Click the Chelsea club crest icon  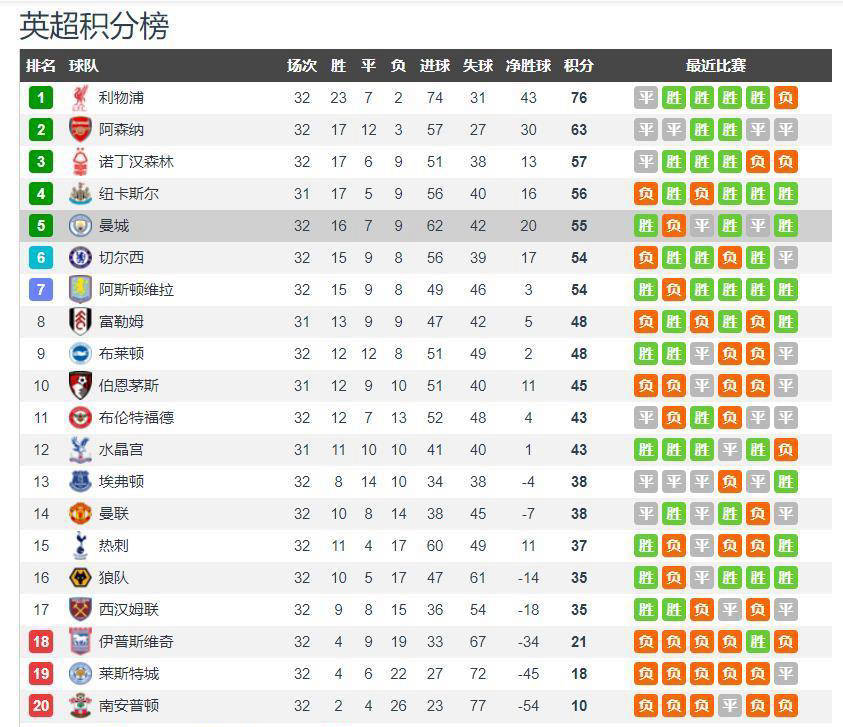80,258
